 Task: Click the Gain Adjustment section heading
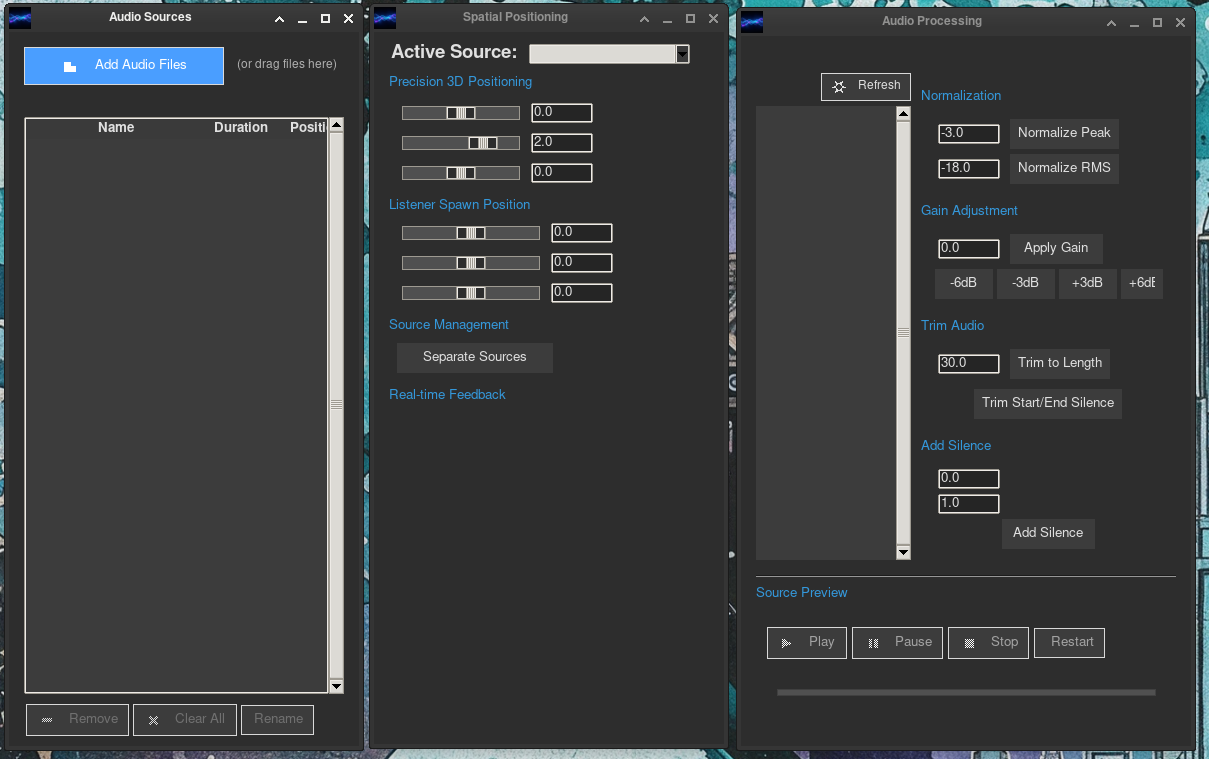coord(968,210)
